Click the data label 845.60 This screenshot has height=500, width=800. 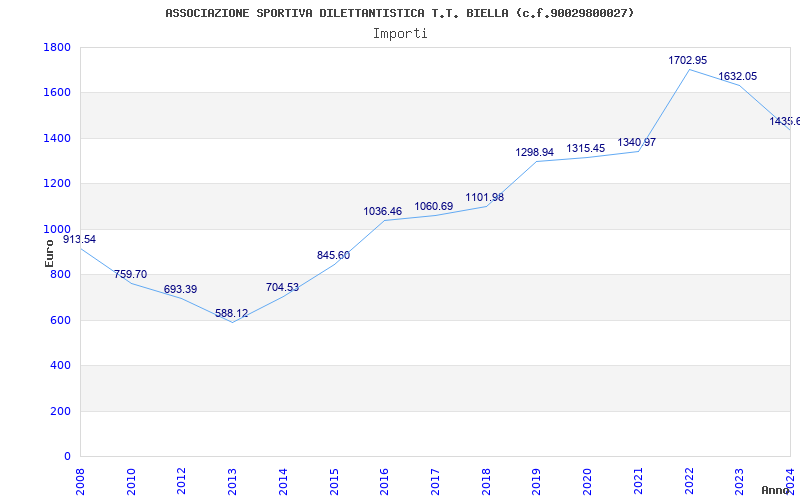click(x=333, y=255)
